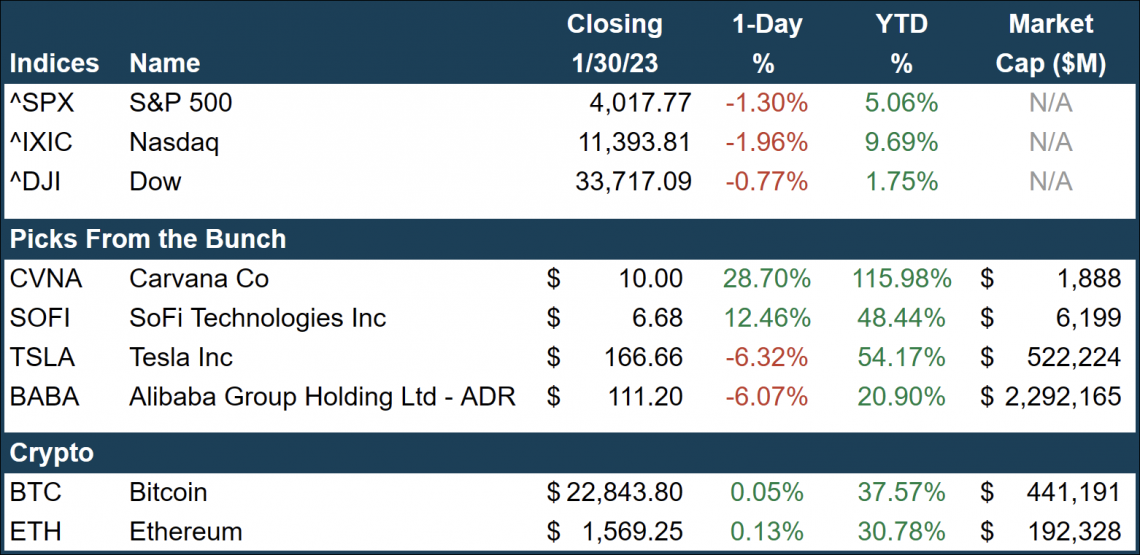This screenshot has width=1140, height=555.
Task: Click the Market Cap ($M) column header
Action: click(x=1050, y=43)
